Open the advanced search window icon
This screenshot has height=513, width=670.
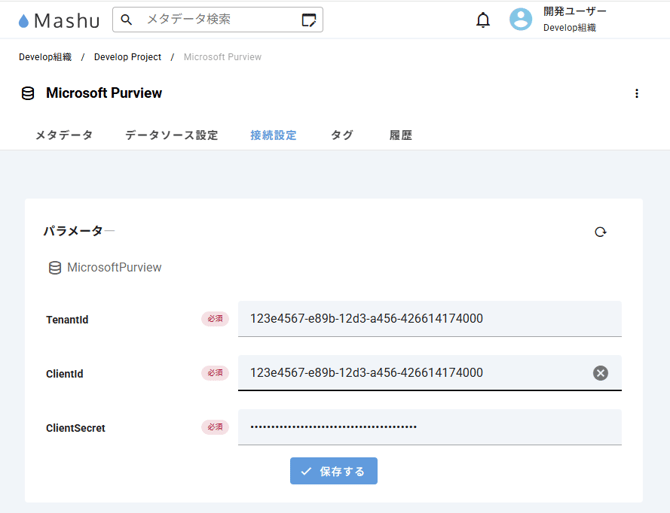[x=309, y=20]
